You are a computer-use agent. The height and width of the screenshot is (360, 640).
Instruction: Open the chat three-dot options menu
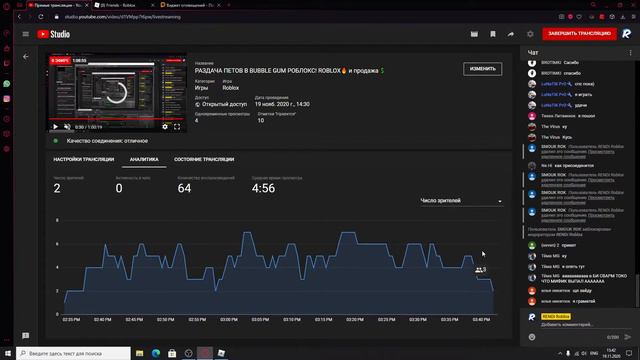pos(630,53)
